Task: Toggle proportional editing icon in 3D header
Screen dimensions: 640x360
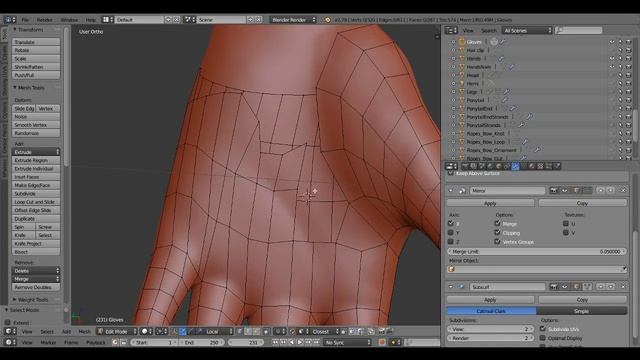Action: (x=279, y=331)
